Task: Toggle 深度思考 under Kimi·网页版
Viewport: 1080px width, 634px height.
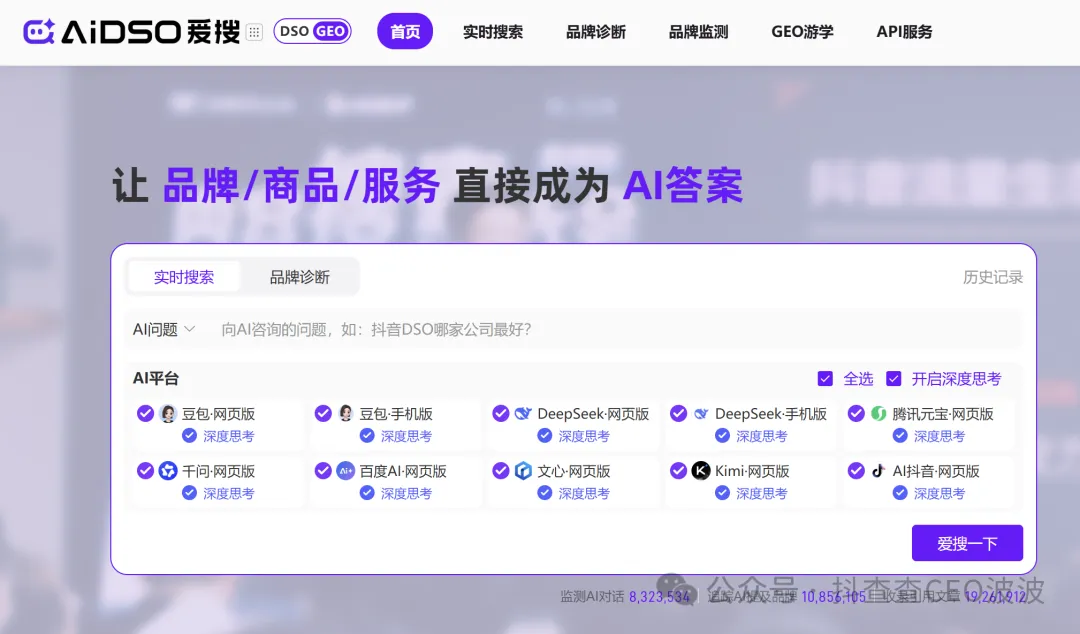Action: [x=722, y=493]
